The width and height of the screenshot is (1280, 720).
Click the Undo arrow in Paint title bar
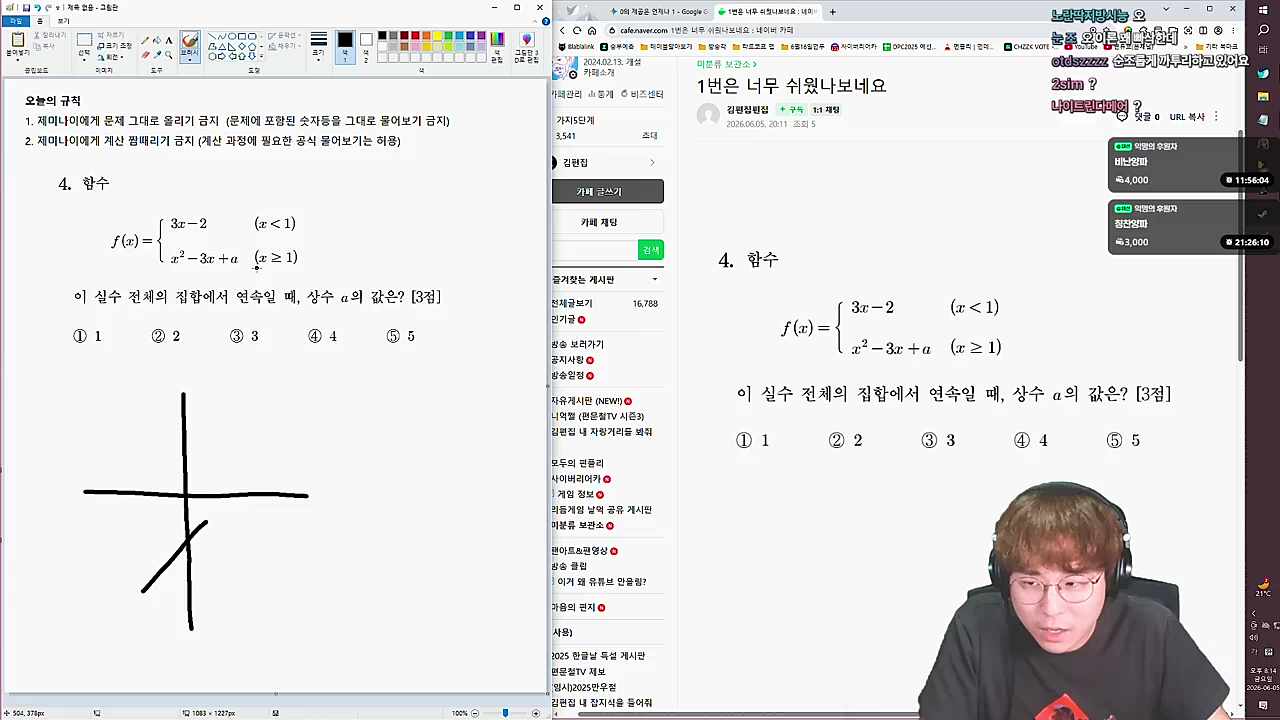[x=37, y=7]
